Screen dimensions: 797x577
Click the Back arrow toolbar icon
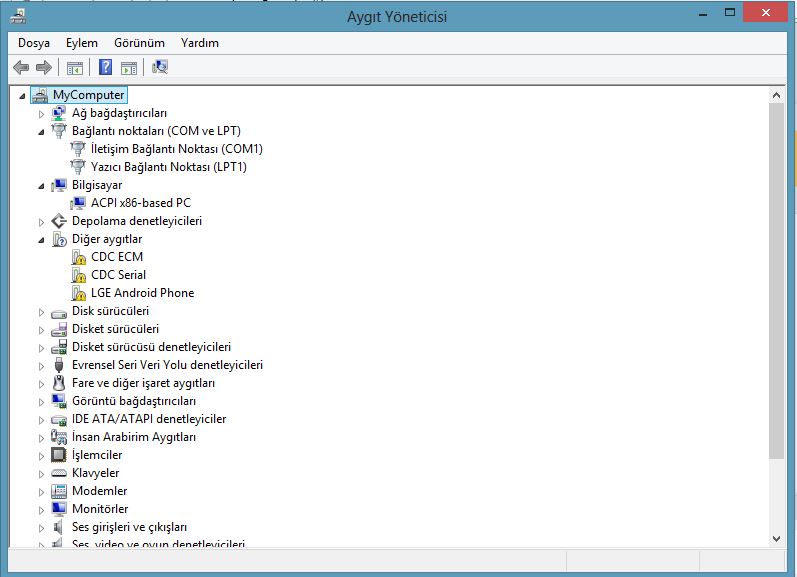(x=21, y=67)
